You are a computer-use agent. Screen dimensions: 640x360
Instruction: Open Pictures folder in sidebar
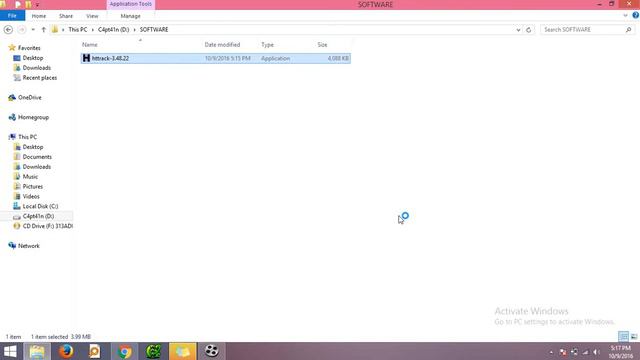coord(33,187)
